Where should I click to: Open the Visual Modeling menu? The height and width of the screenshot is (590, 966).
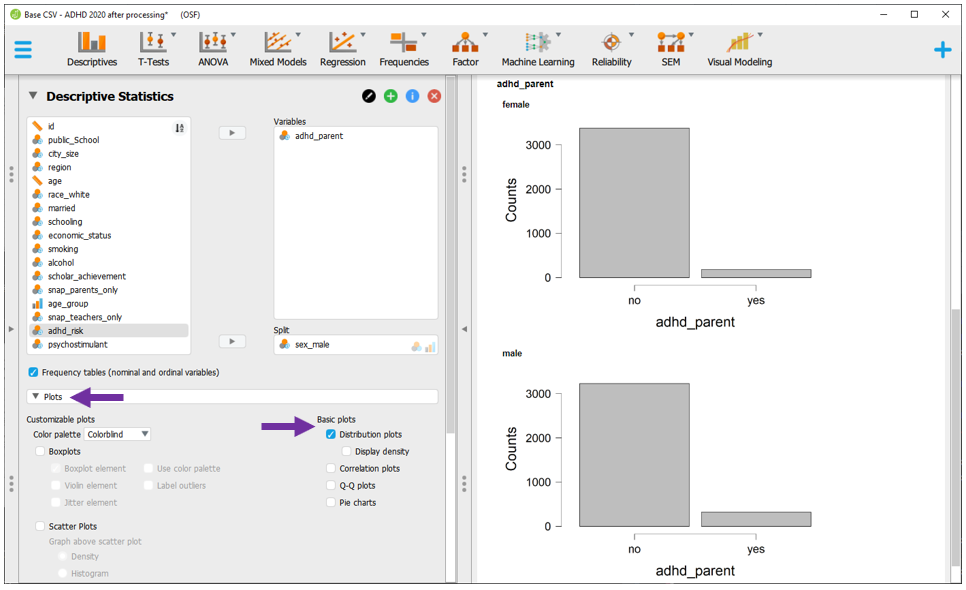tap(740, 49)
